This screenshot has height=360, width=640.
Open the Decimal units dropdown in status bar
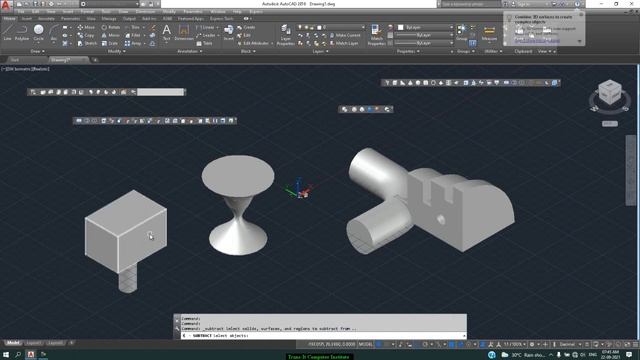[x=569, y=344]
